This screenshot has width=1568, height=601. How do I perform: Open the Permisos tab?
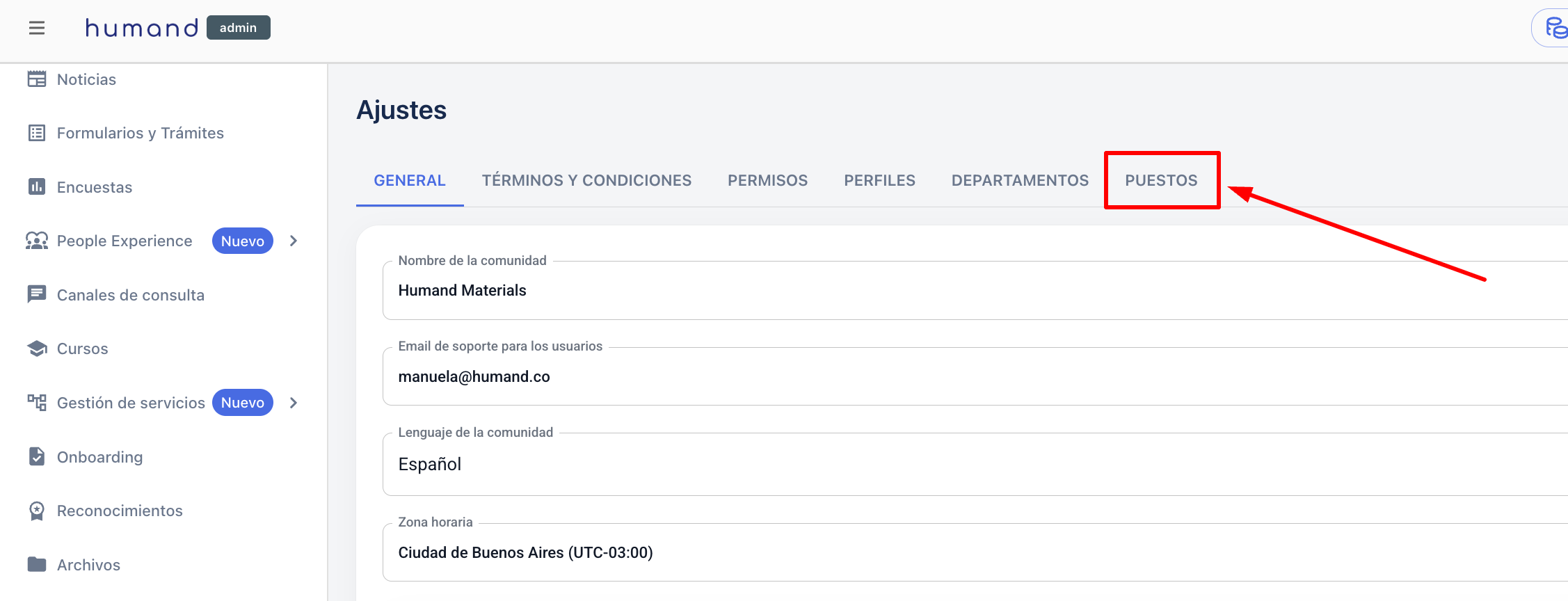tap(767, 180)
